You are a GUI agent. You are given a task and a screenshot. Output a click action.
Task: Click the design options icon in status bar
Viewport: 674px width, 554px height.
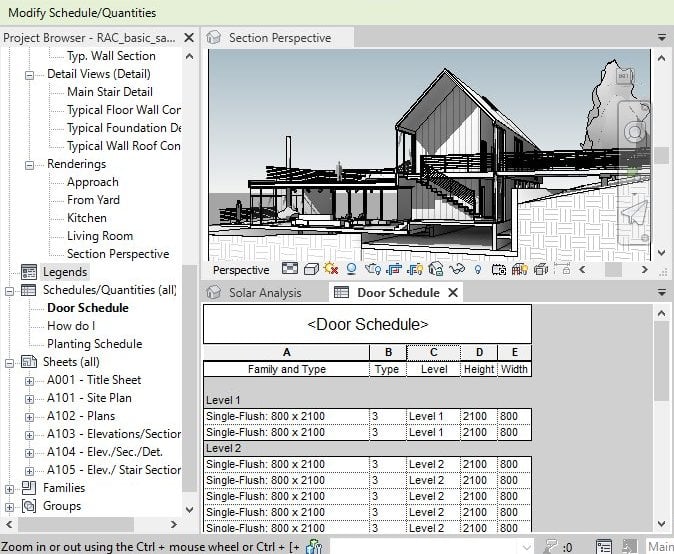[604, 547]
